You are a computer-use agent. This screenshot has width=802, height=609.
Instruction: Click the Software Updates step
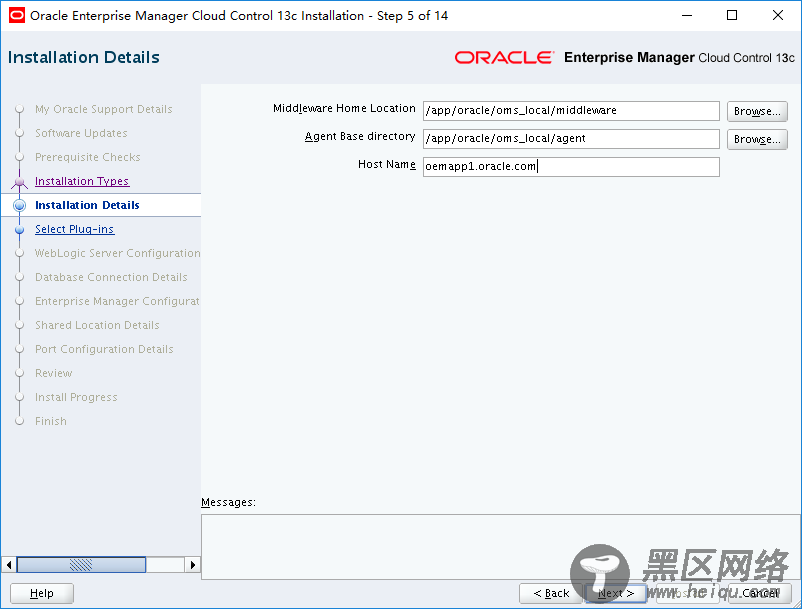tap(81, 133)
